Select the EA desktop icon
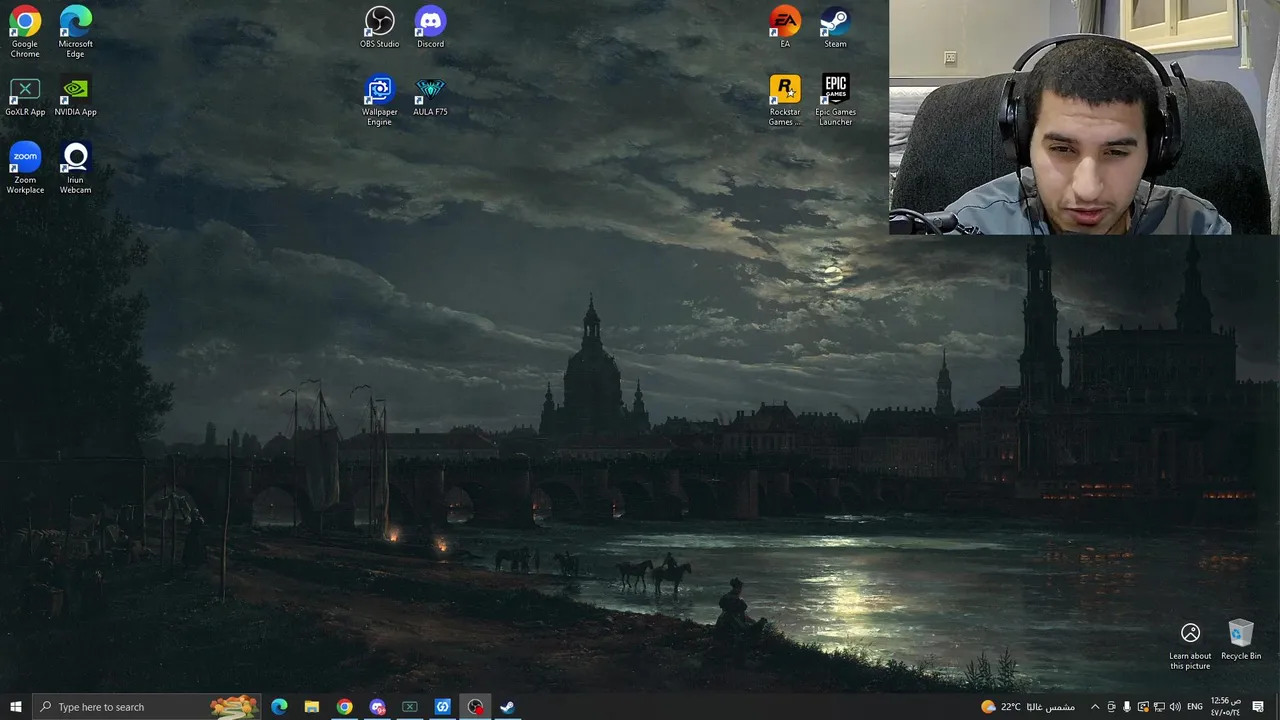The image size is (1280, 720). [x=785, y=27]
